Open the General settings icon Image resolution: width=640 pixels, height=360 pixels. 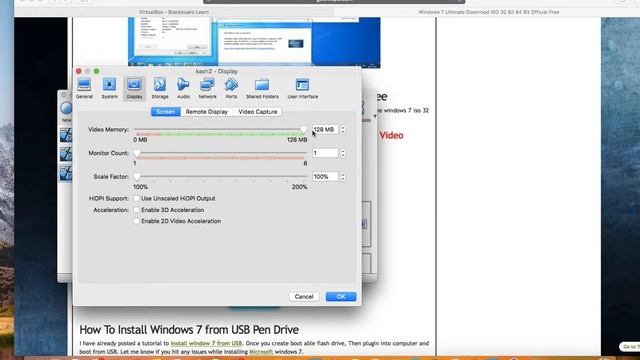[x=84, y=88]
